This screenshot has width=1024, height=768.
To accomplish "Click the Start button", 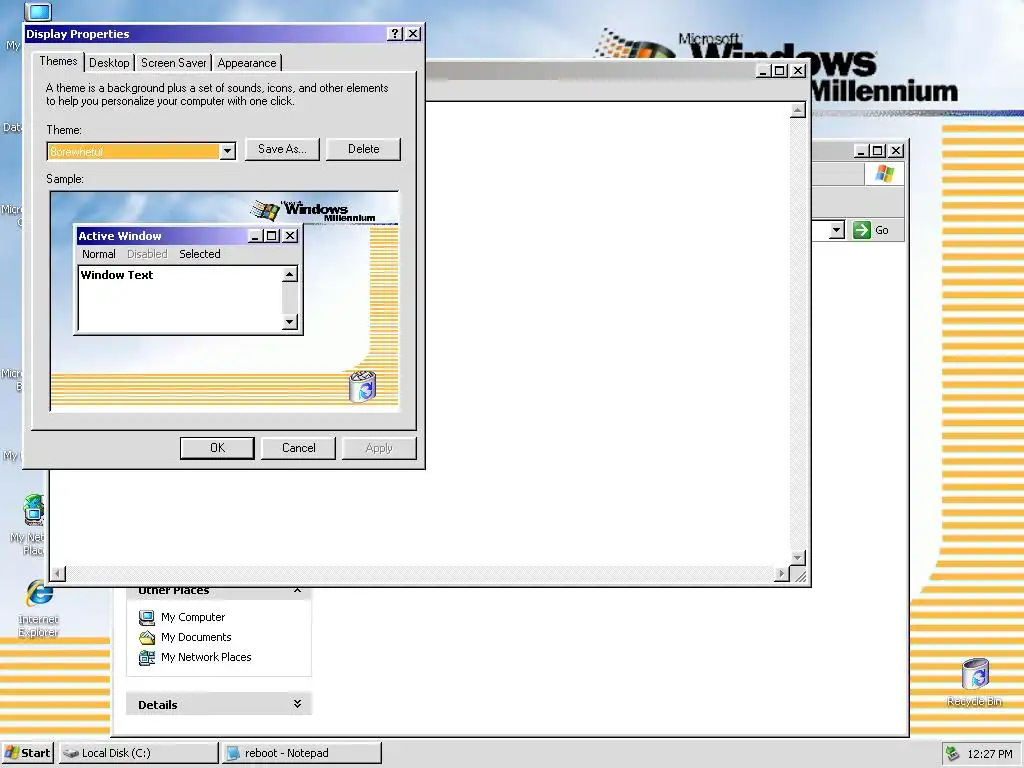I will tap(27, 753).
